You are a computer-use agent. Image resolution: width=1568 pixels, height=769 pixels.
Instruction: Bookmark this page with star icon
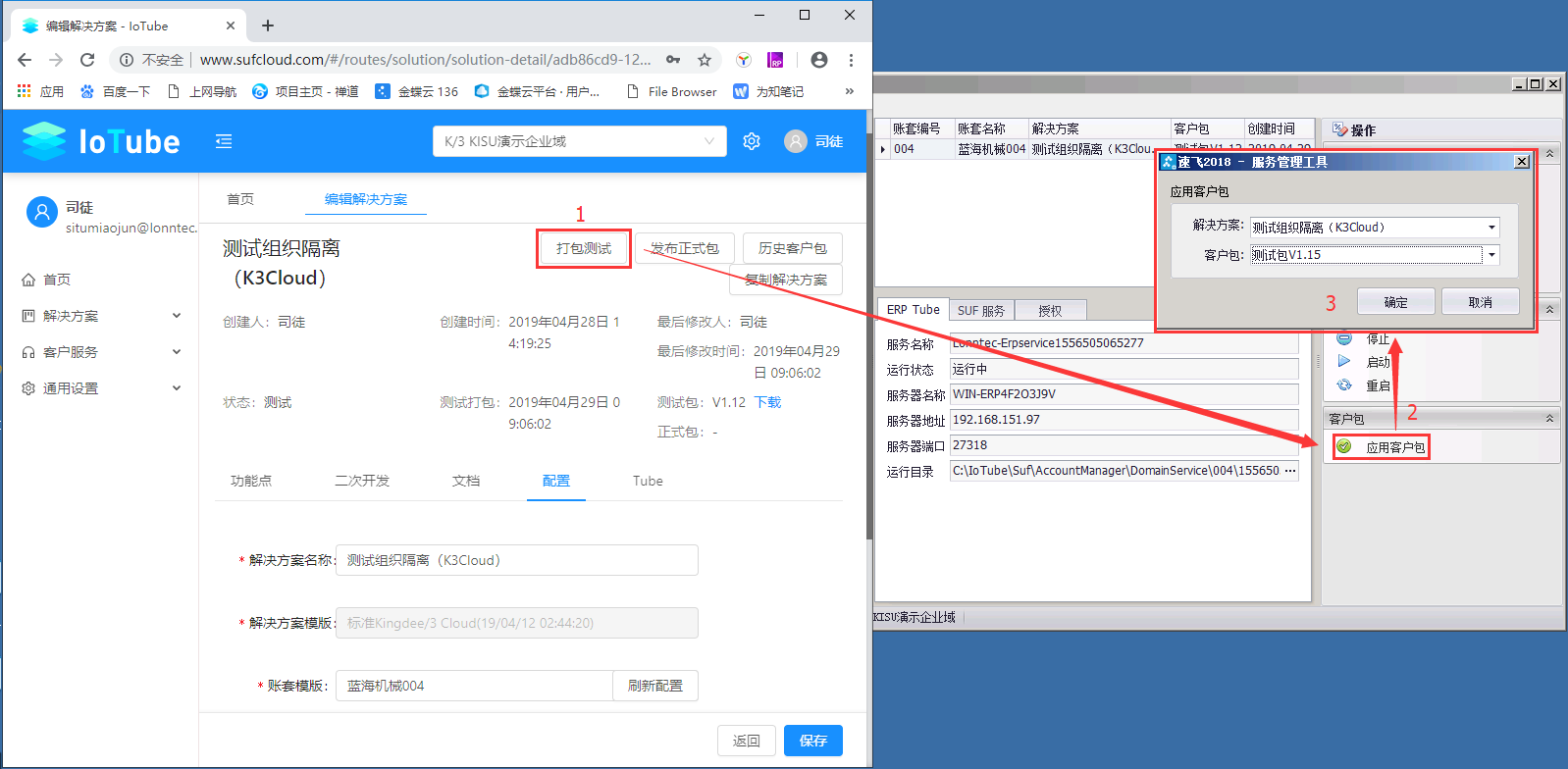[x=705, y=60]
